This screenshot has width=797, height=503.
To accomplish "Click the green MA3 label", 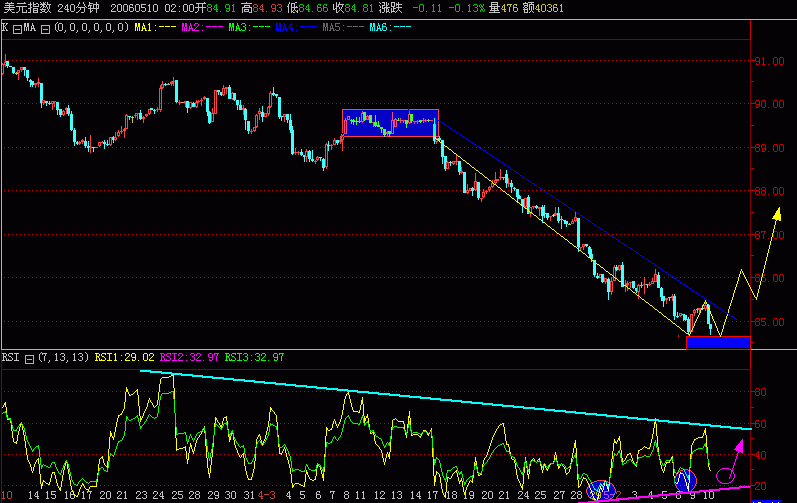I will click(249, 27).
